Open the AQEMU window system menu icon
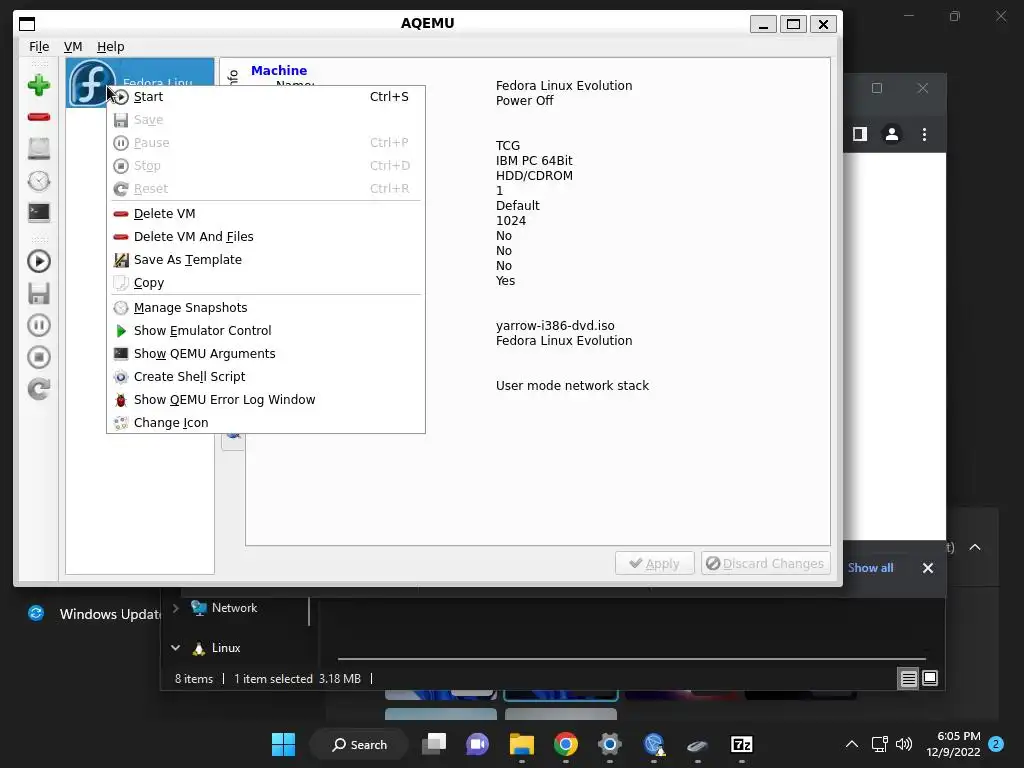Viewport: 1024px width, 768px height. coord(27,24)
